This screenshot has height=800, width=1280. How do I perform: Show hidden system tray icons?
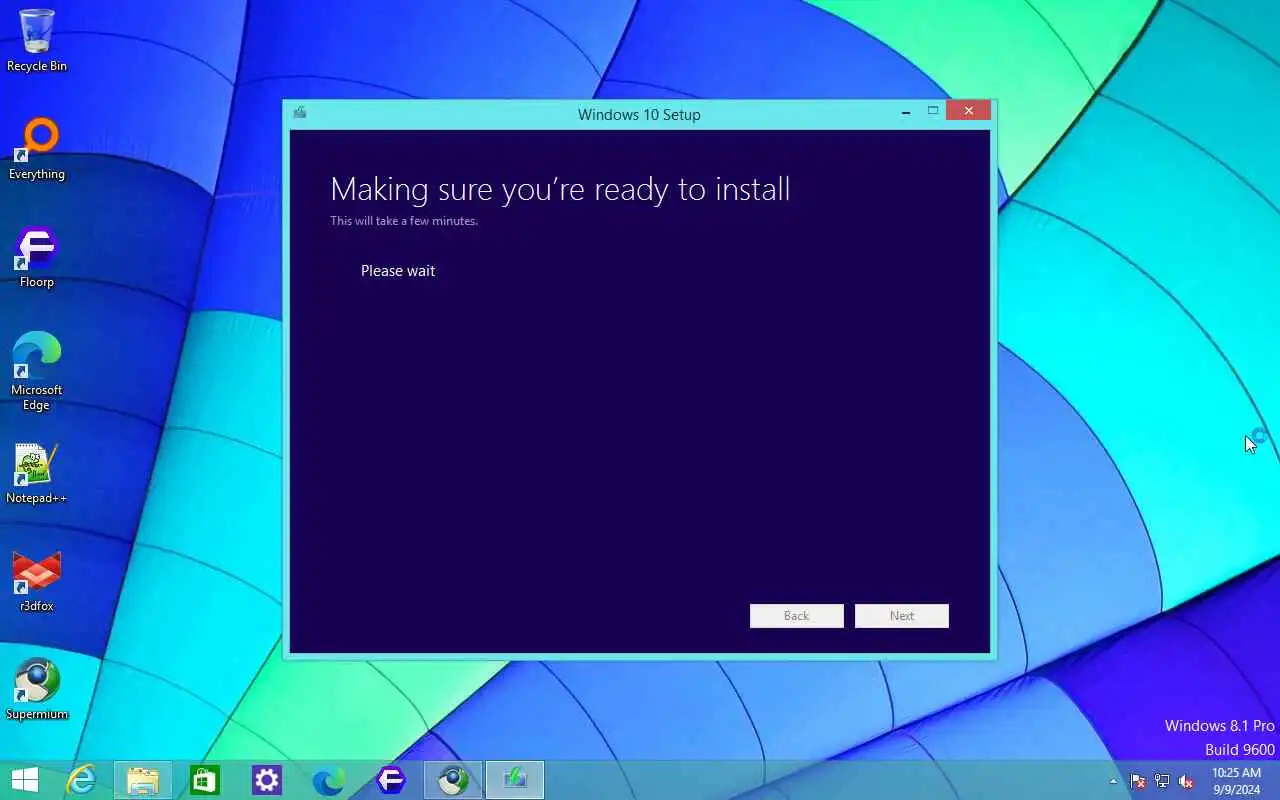point(1113,781)
